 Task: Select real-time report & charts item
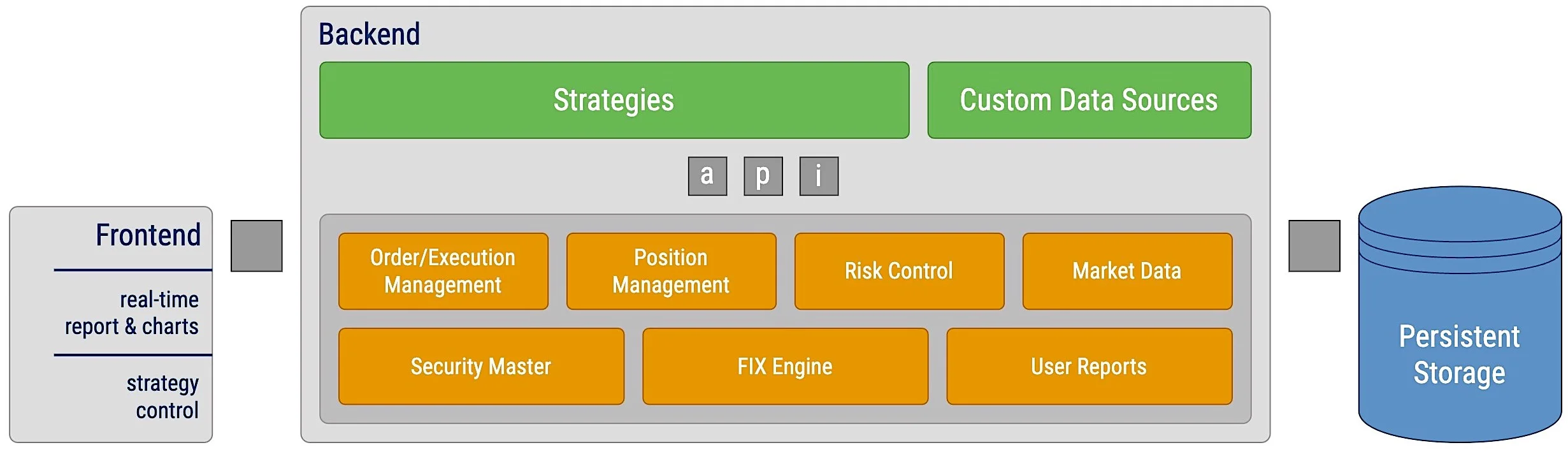point(132,313)
